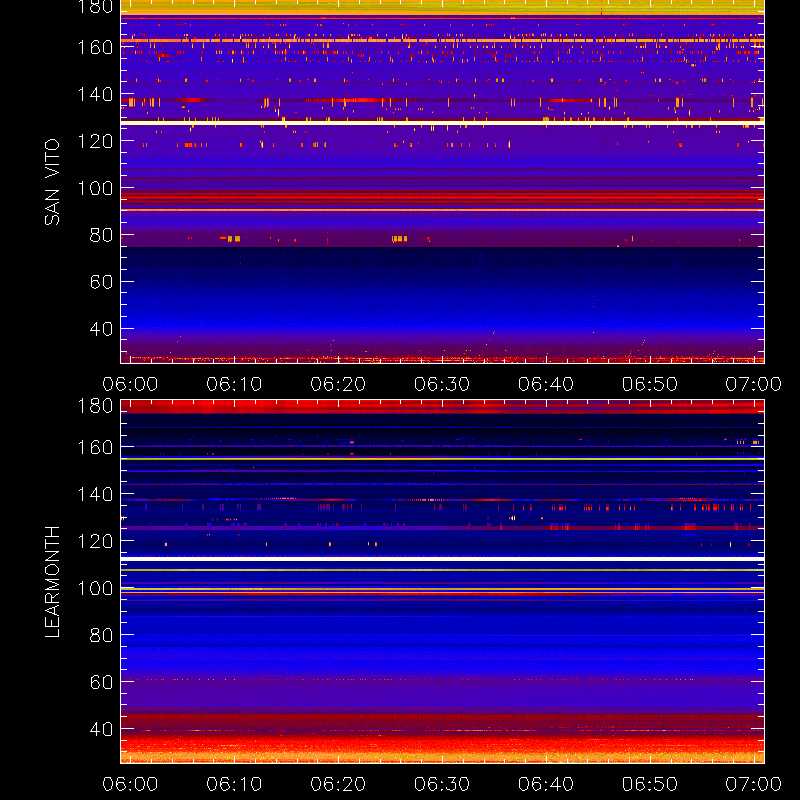Select 160 label on Learmonth frequency axis
Screen dimensions: 800x800
click(x=95, y=447)
